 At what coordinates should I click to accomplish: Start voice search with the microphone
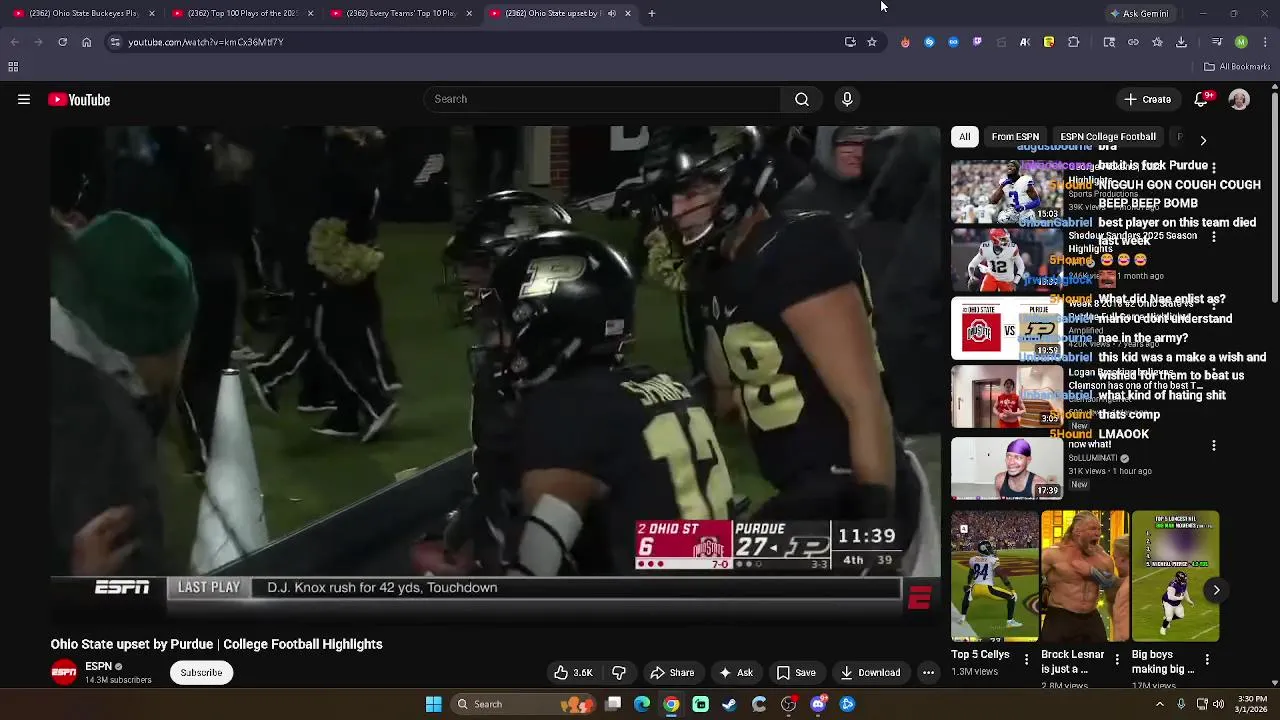(847, 99)
